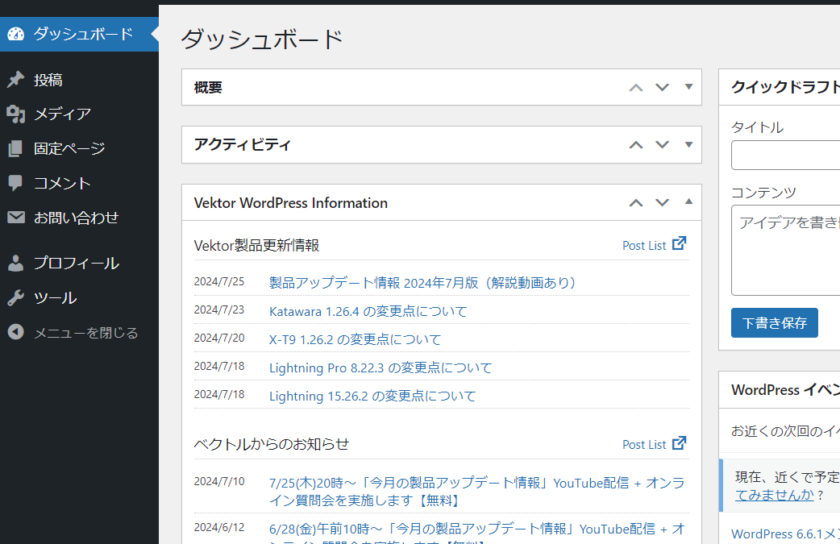Click date 2024/6/12 in announcements list
Viewport: 840px width, 544px height.
tap(219, 527)
